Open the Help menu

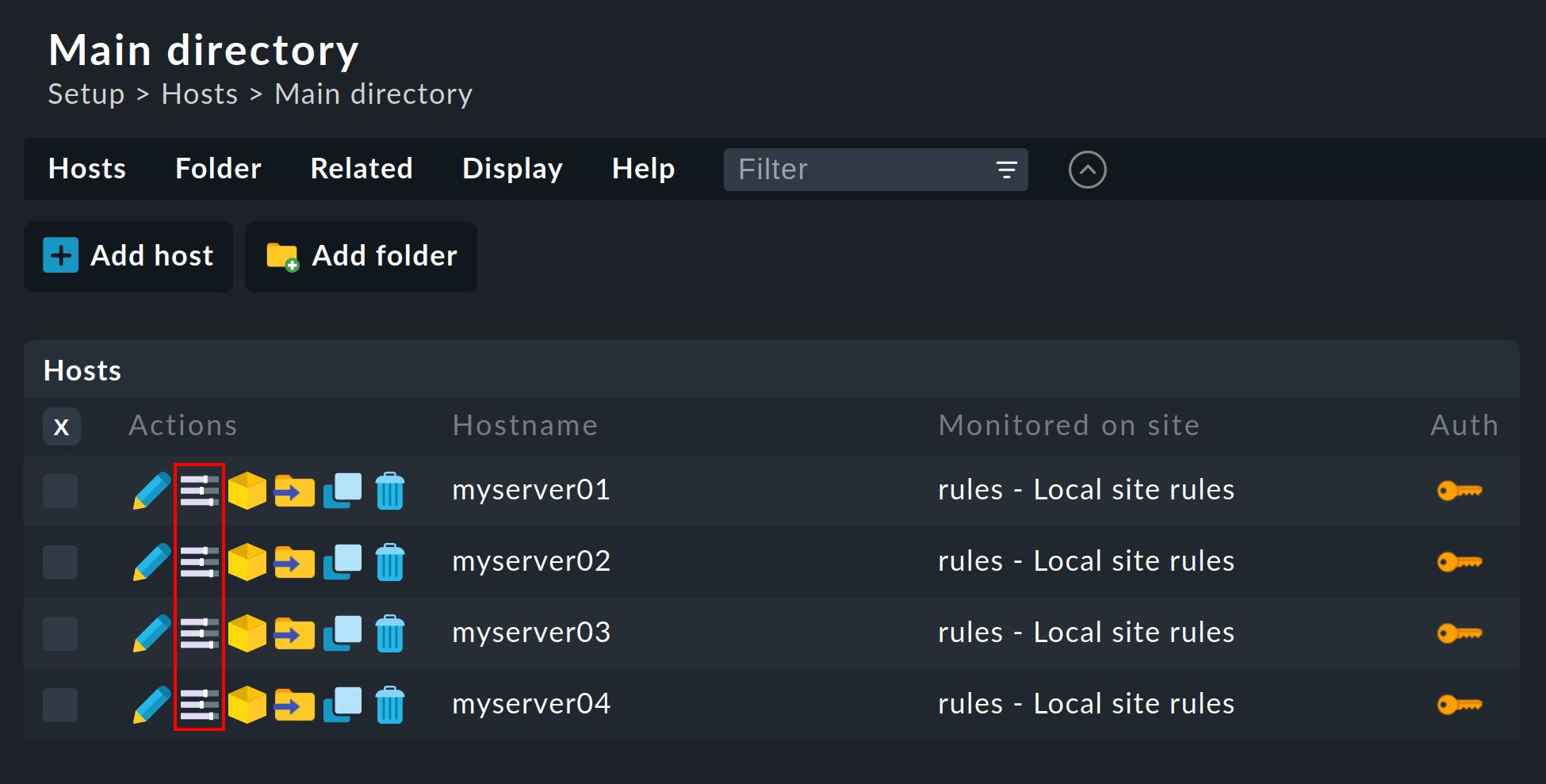(x=643, y=169)
